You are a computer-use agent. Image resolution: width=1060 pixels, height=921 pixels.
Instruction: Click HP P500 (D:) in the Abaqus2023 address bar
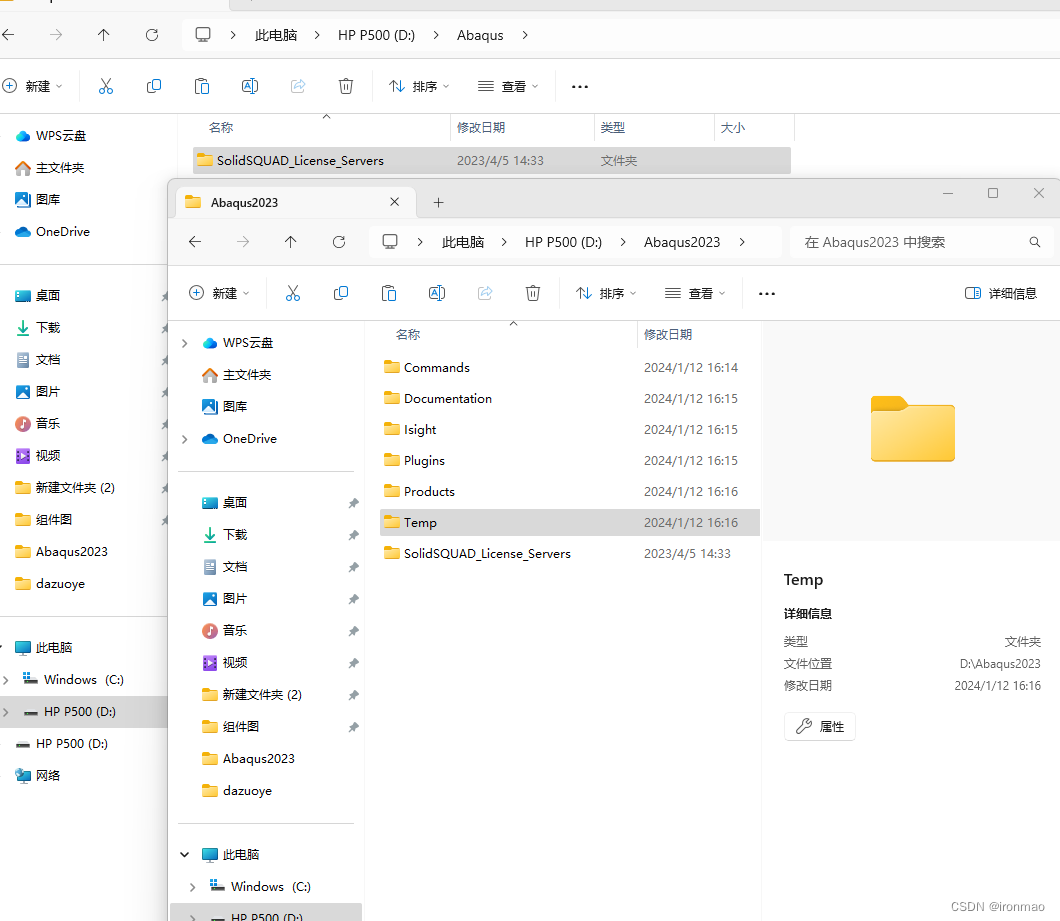[x=563, y=242]
